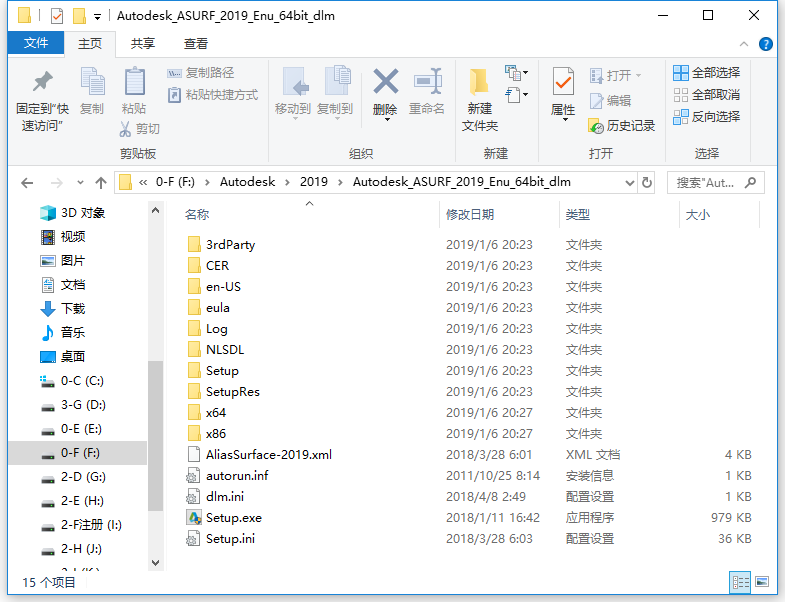Click Copy path in ribbon
Screen dimensions: 785x602
(200, 73)
